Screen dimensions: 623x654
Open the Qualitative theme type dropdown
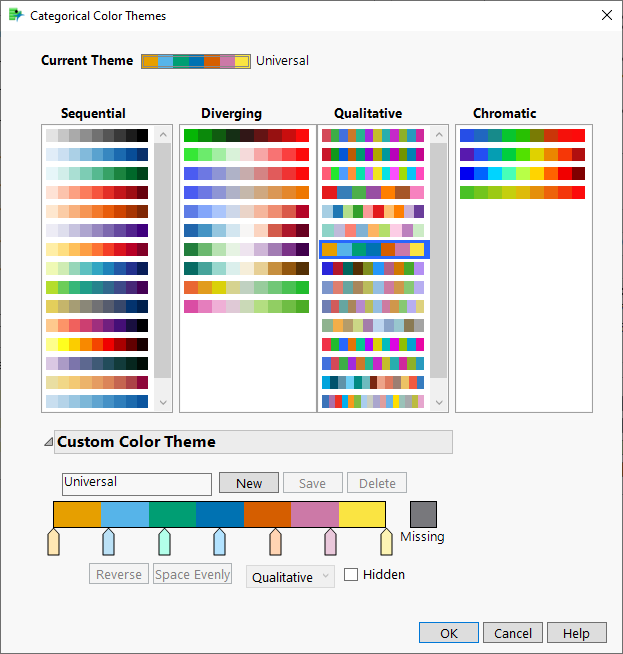[x=290, y=577]
